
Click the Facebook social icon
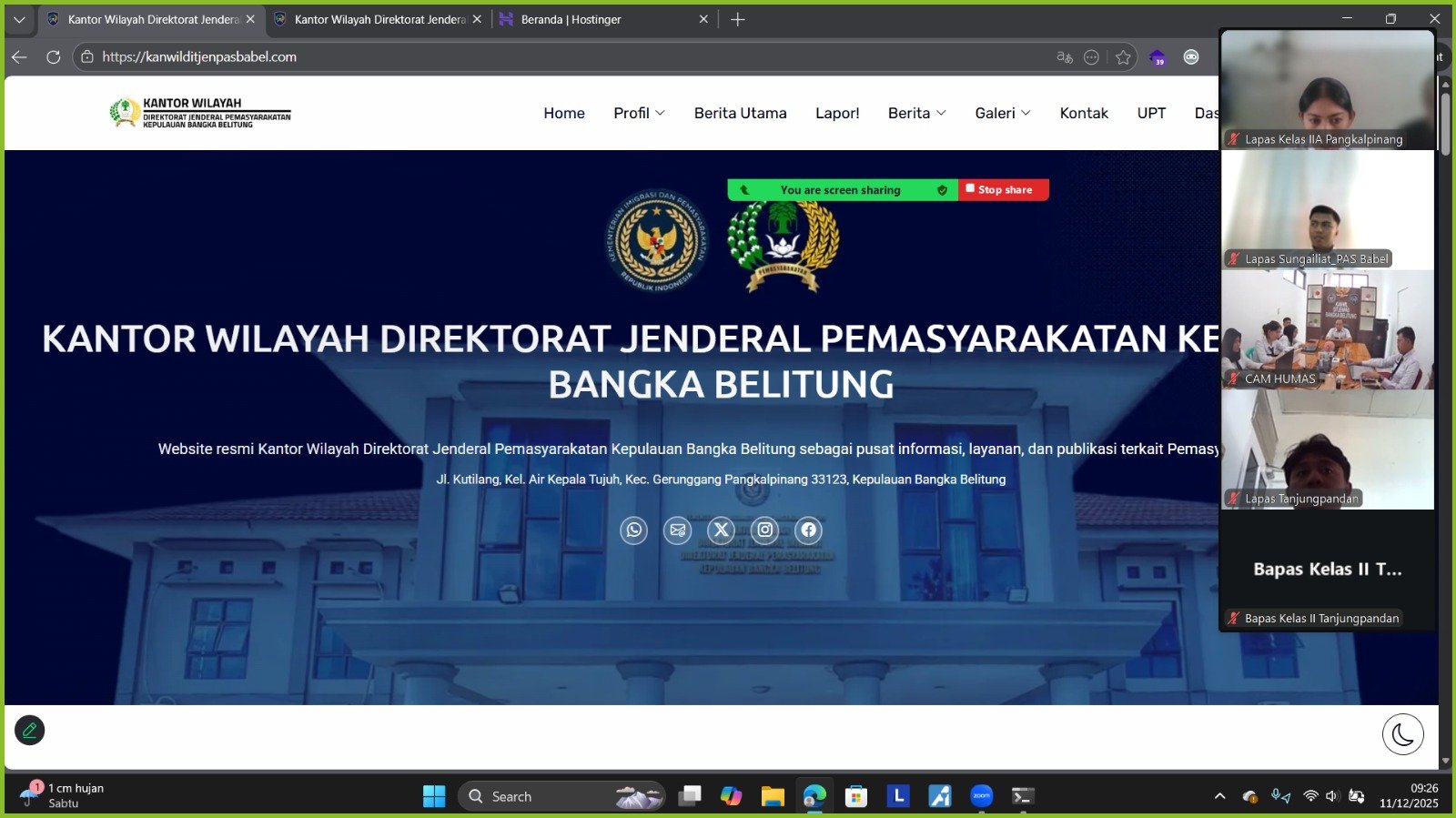click(x=808, y=530)
